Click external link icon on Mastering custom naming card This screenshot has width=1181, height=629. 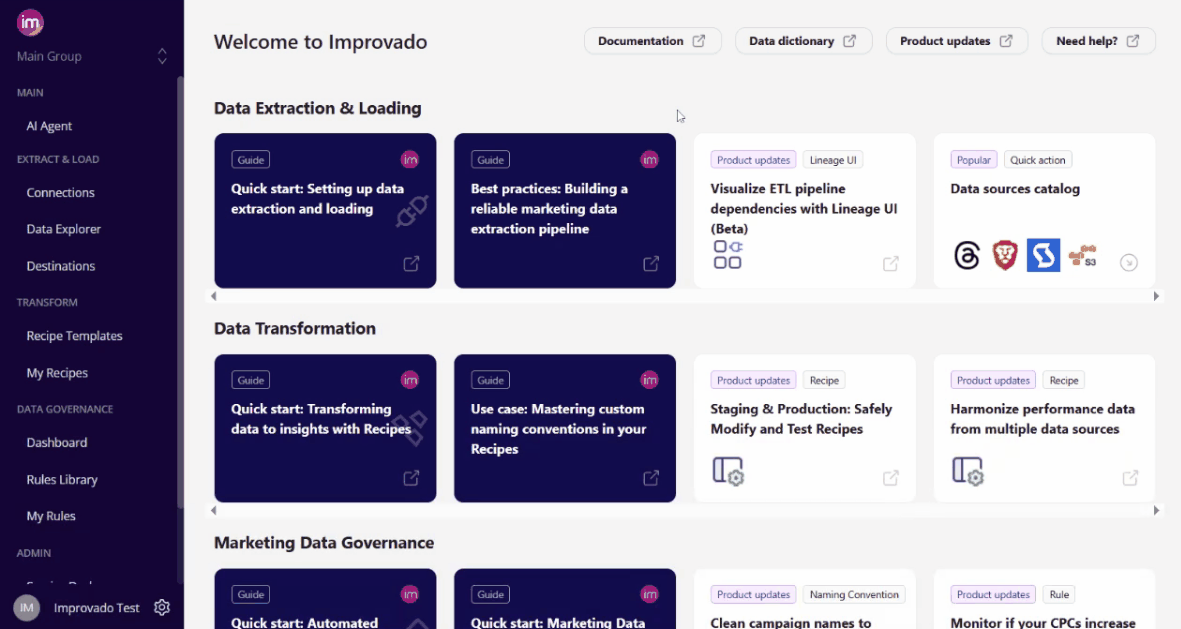point(651,478)
